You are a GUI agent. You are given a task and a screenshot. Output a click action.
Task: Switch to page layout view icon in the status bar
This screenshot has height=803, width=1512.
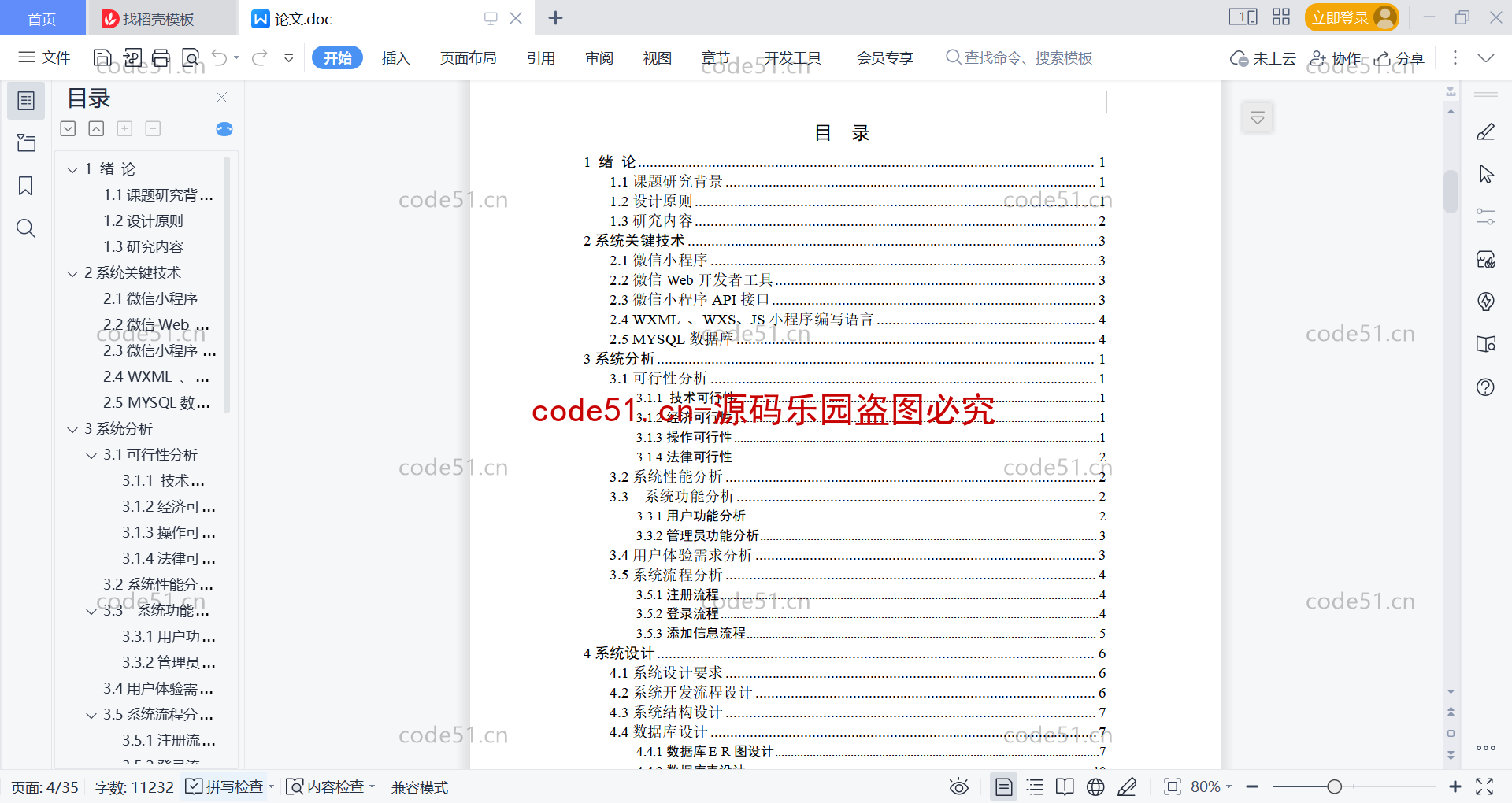click(x=1003, y=786)
